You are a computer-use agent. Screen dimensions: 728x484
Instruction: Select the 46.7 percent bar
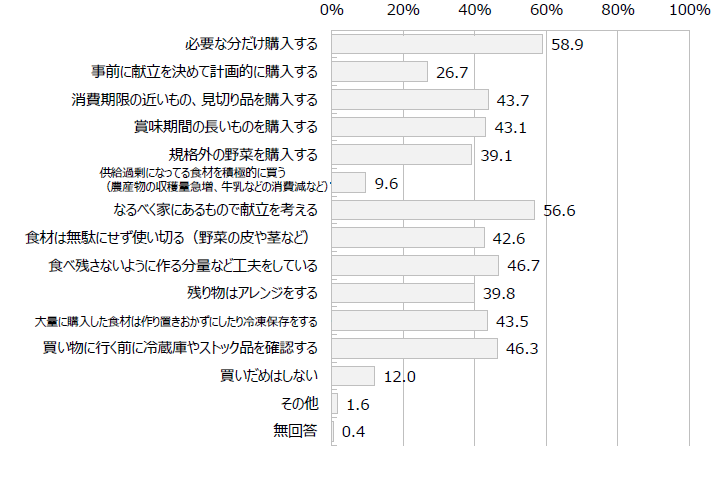415,265
